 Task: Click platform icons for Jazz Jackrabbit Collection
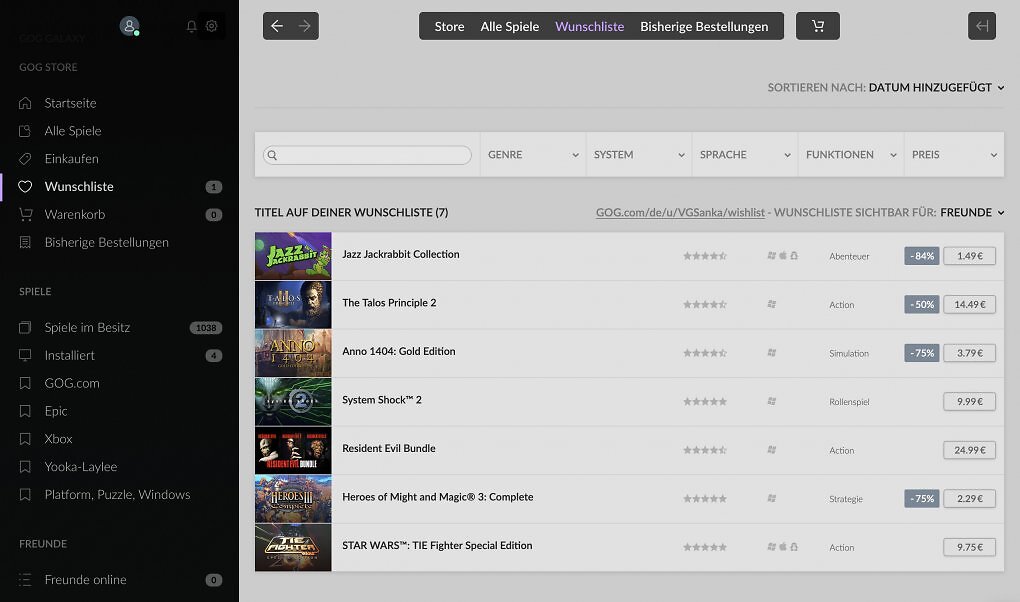point(783,256)
